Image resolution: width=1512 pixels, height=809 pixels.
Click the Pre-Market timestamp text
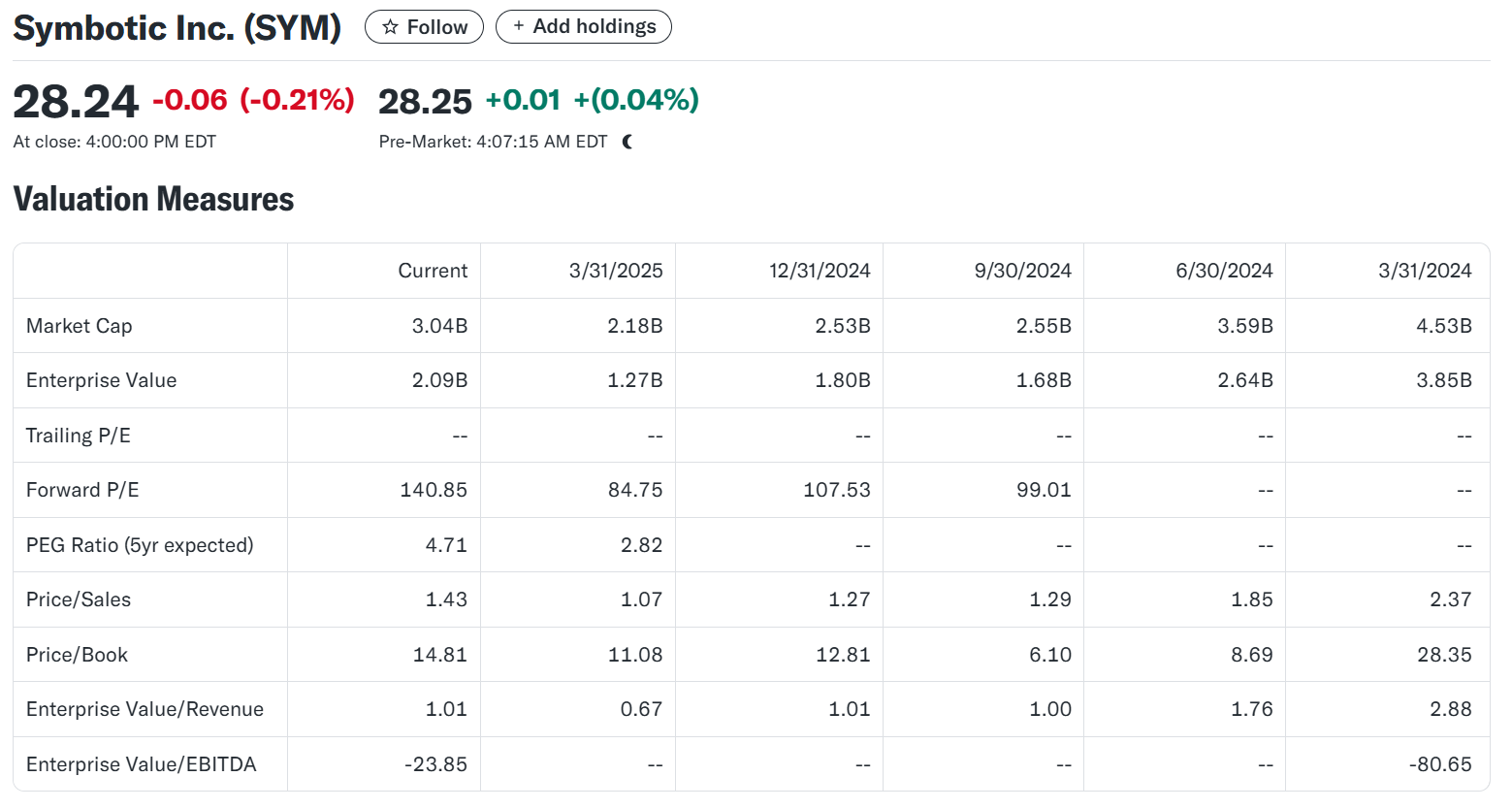[493, 142]
